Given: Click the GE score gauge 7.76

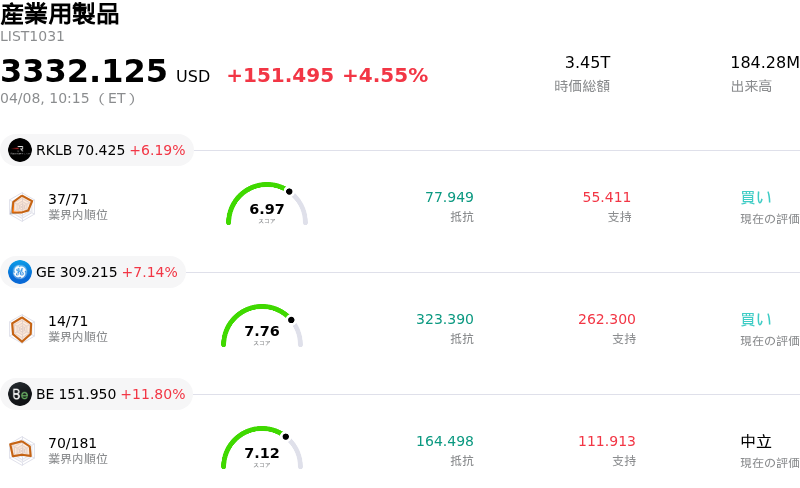Looking at the screenshot, I should [262, 327].
